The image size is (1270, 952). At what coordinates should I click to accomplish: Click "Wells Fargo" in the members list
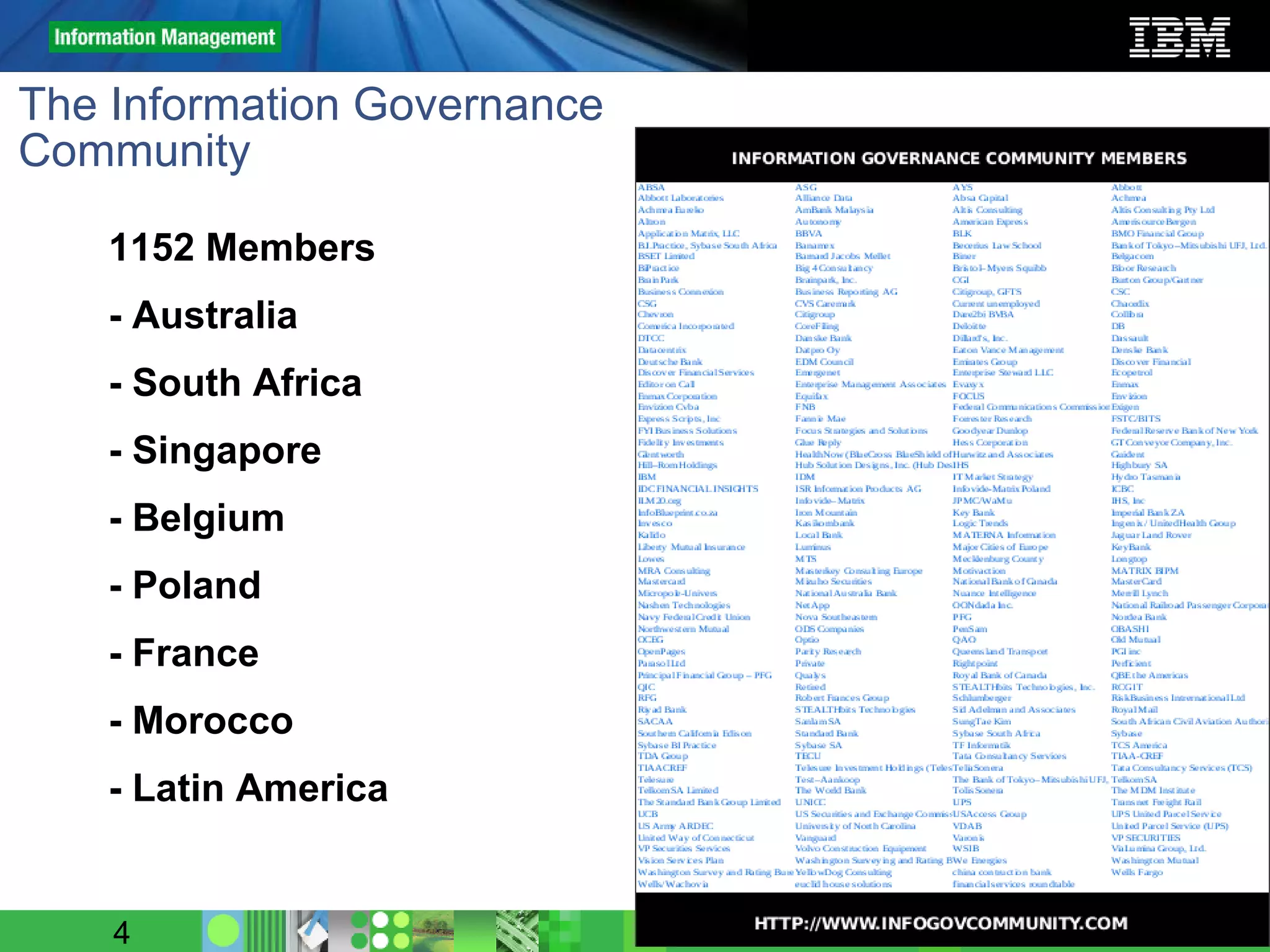coord(1137,873)
